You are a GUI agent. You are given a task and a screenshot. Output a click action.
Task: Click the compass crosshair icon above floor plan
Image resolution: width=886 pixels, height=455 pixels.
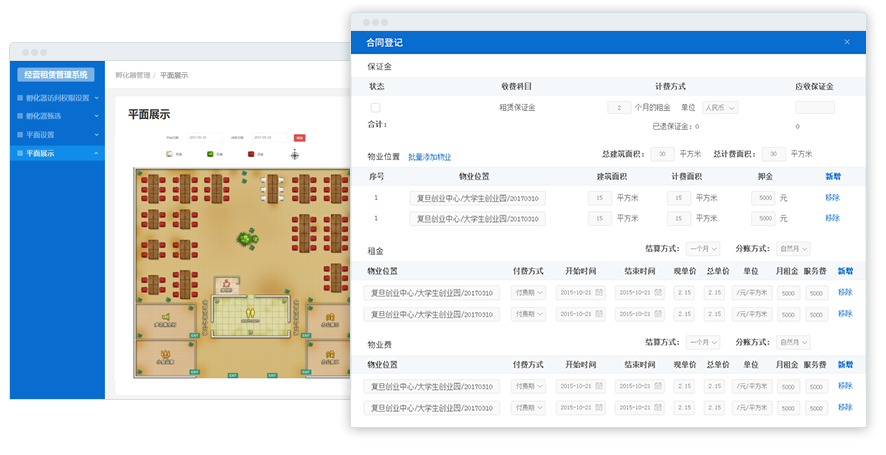point(295,155)
